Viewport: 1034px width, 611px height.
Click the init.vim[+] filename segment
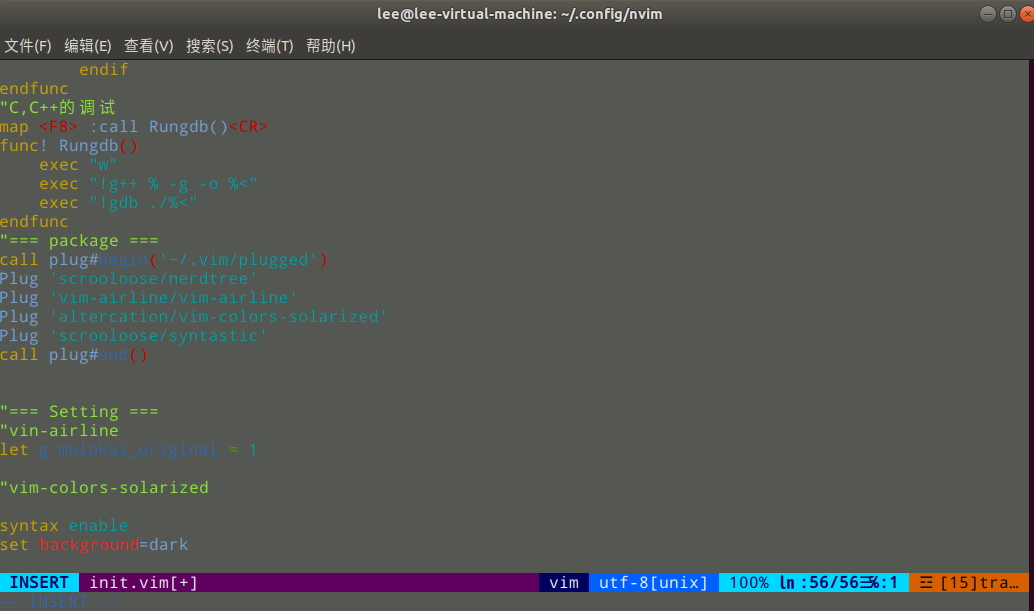pos(145,582)
